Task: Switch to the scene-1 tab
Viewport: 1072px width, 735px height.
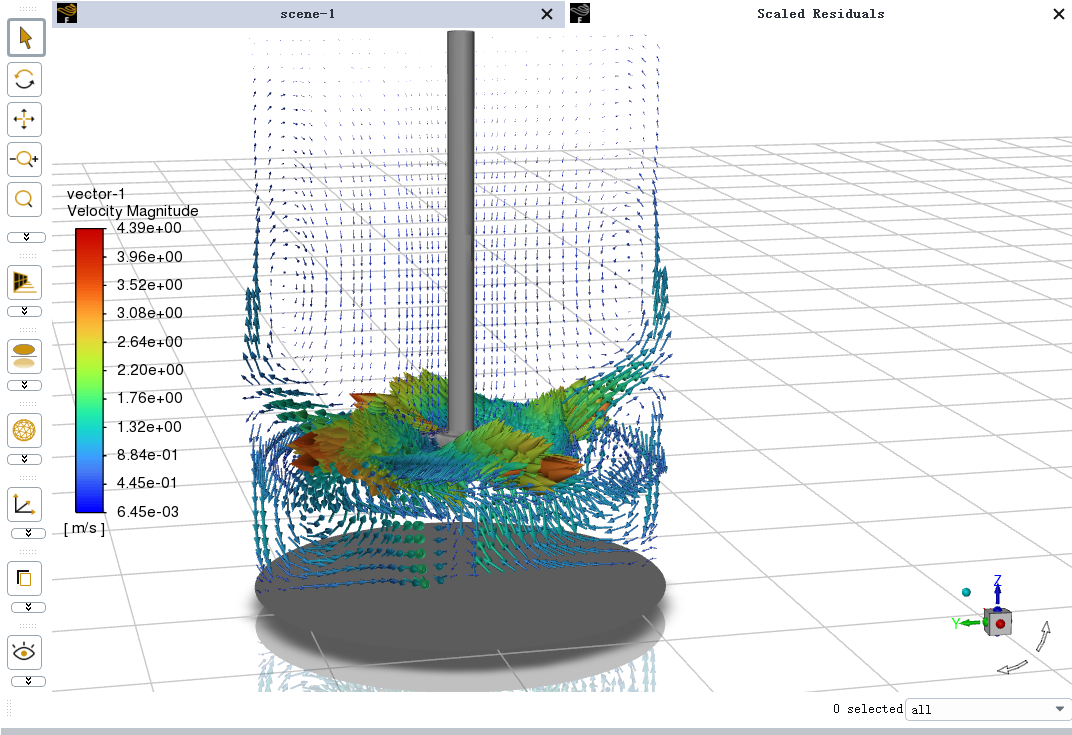Action: point(308,14)
